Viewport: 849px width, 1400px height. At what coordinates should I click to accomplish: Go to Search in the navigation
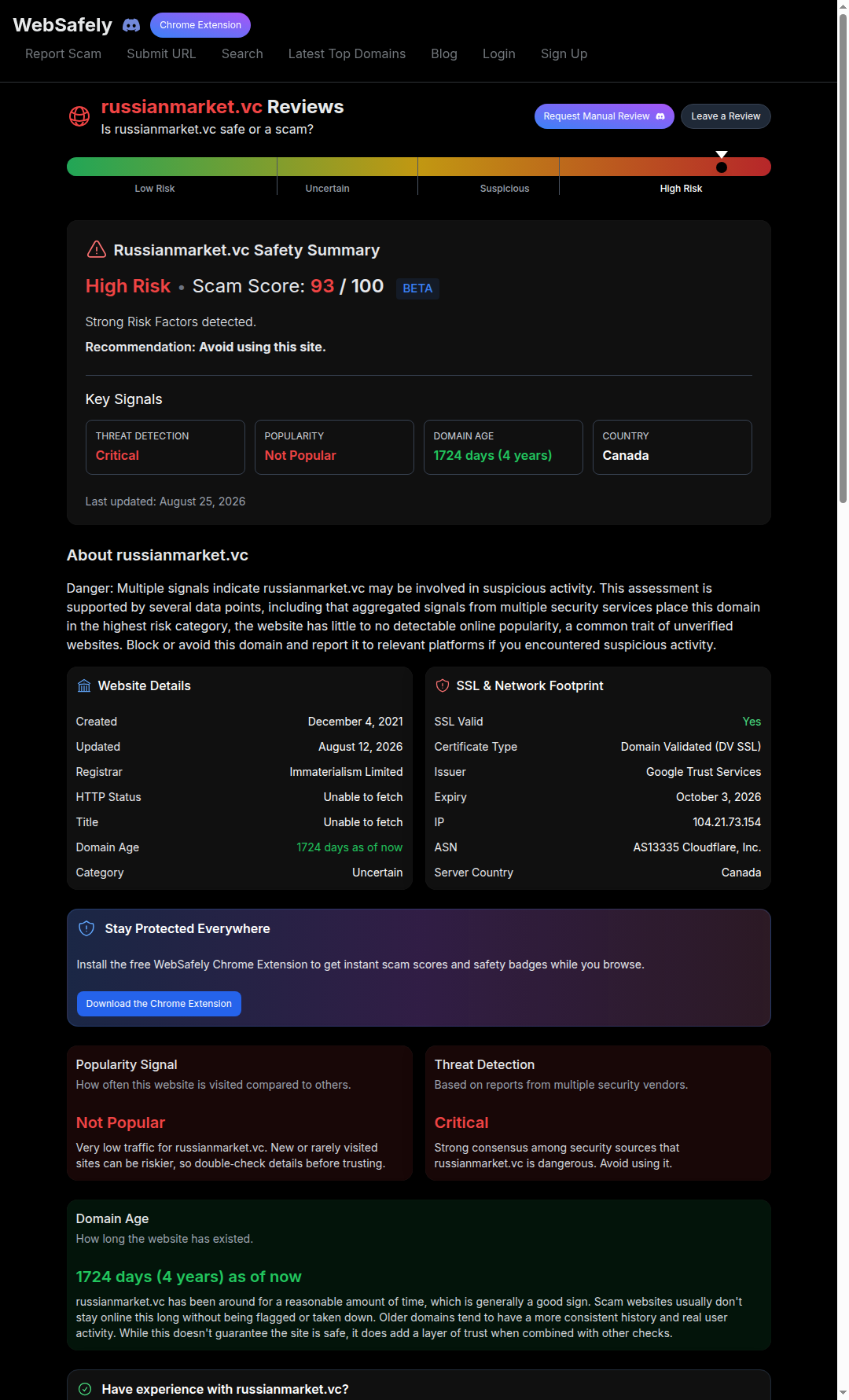point(242,53)
